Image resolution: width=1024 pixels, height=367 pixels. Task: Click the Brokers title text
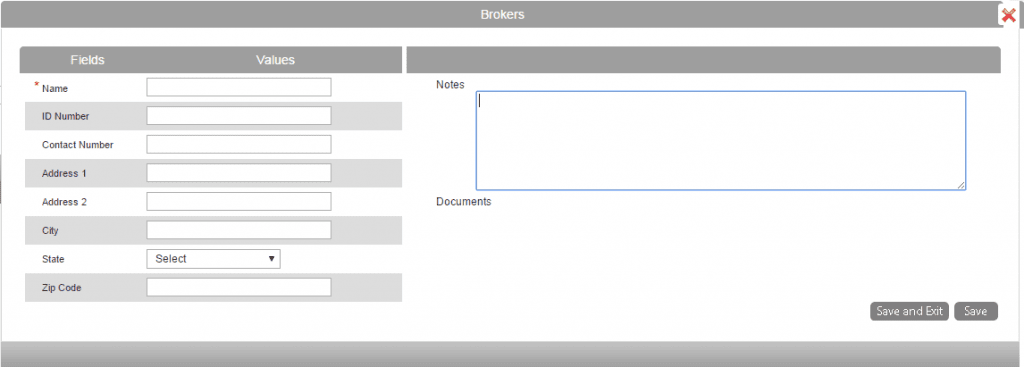(502, 14)
